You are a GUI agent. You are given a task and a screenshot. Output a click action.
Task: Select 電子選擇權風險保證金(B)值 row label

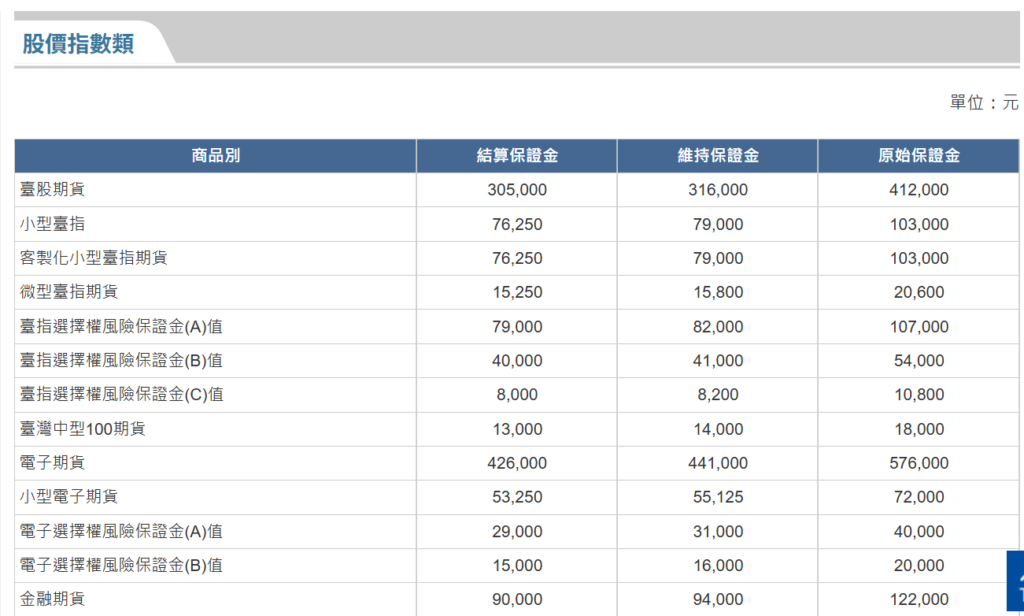click(121, 566)
